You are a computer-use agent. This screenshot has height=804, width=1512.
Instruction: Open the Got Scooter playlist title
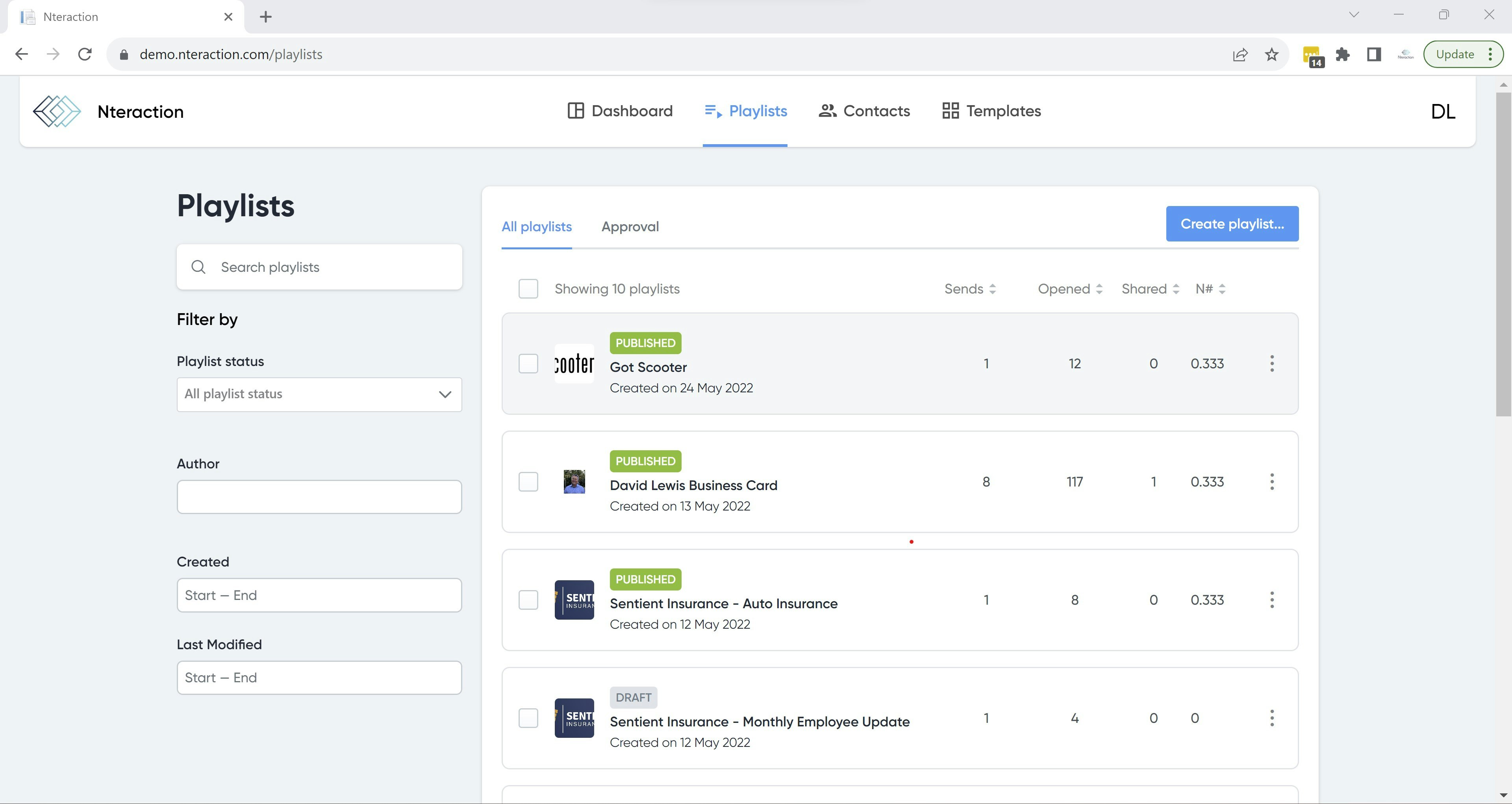tap(648, 368)
